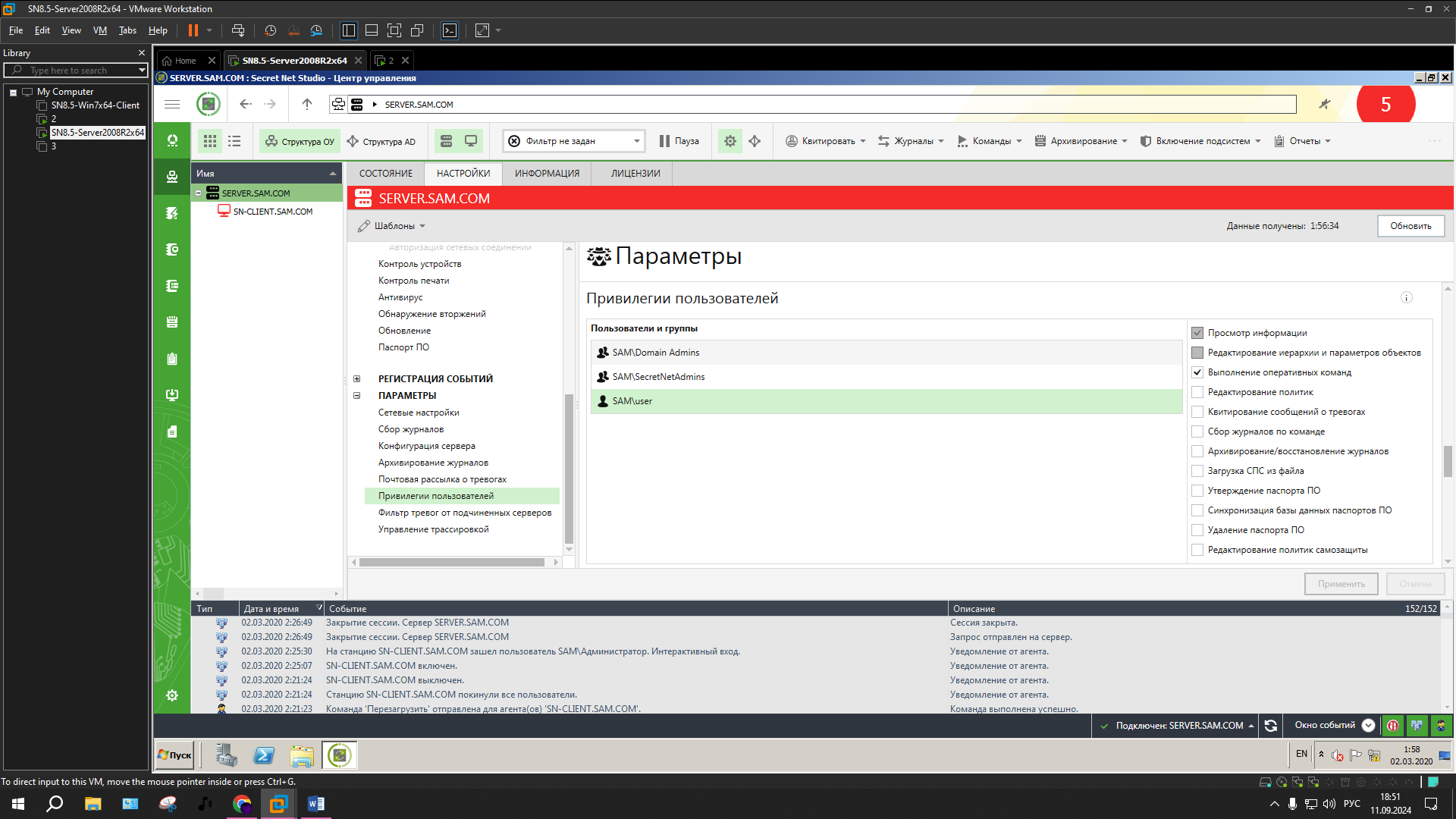
Task: Take VMware snapshot icon
Action: click(x=270, y=30)
